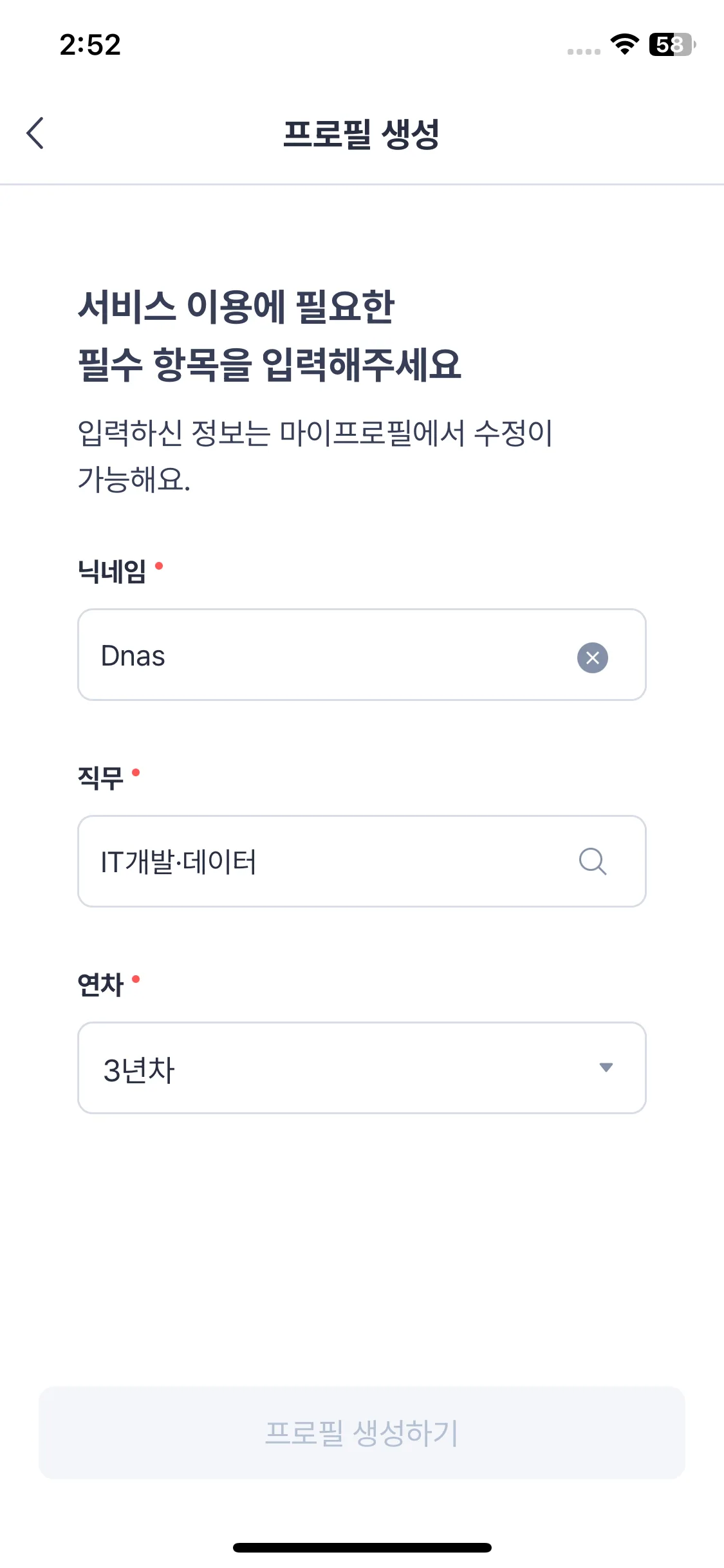Open the 3년차 selection box
The height and width of the screenshot is (1568, 724).
(322, 1068)
